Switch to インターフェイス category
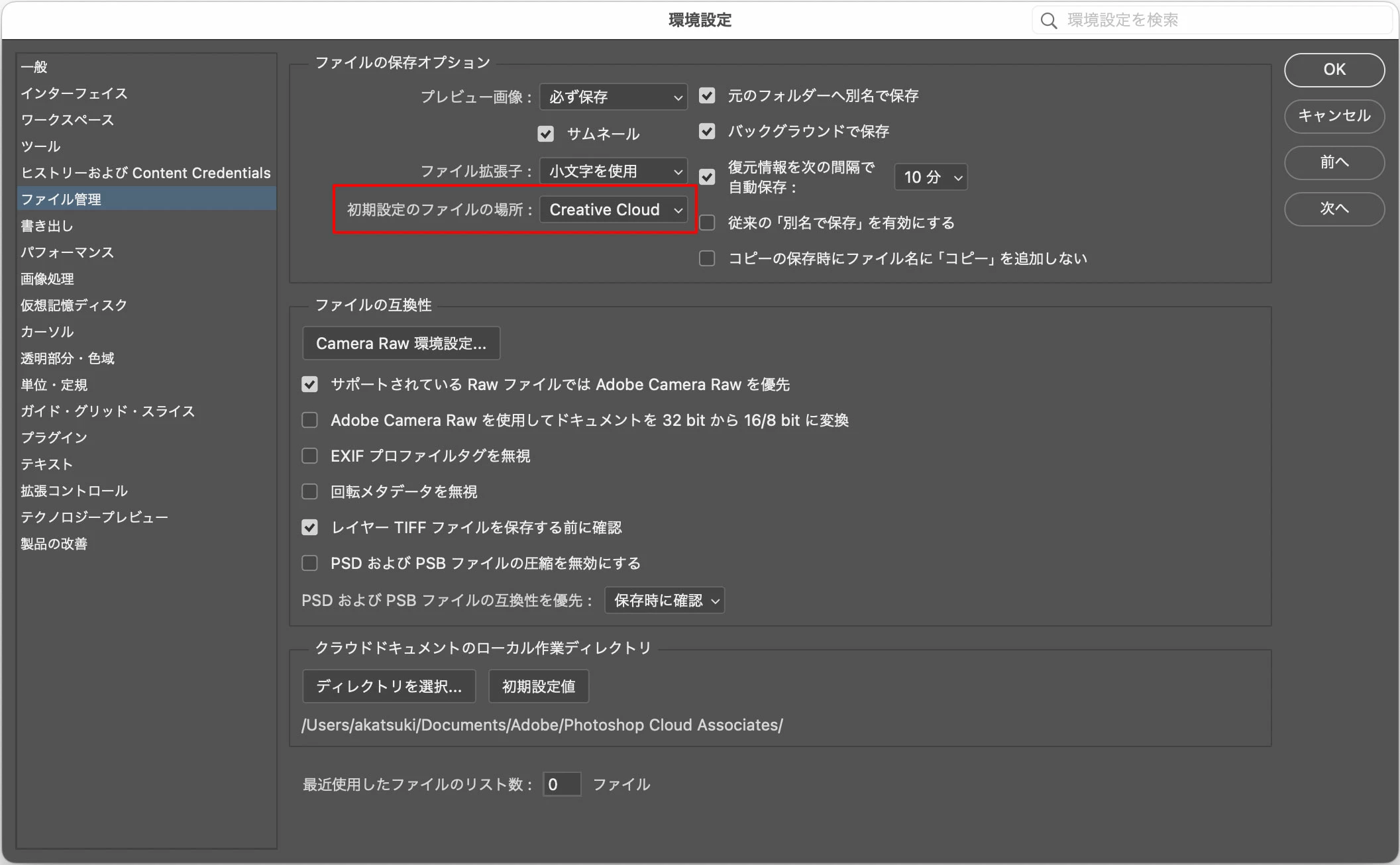Image resolution: width=1400 pixels, height=865 pixels. click(x=74, y=93)
